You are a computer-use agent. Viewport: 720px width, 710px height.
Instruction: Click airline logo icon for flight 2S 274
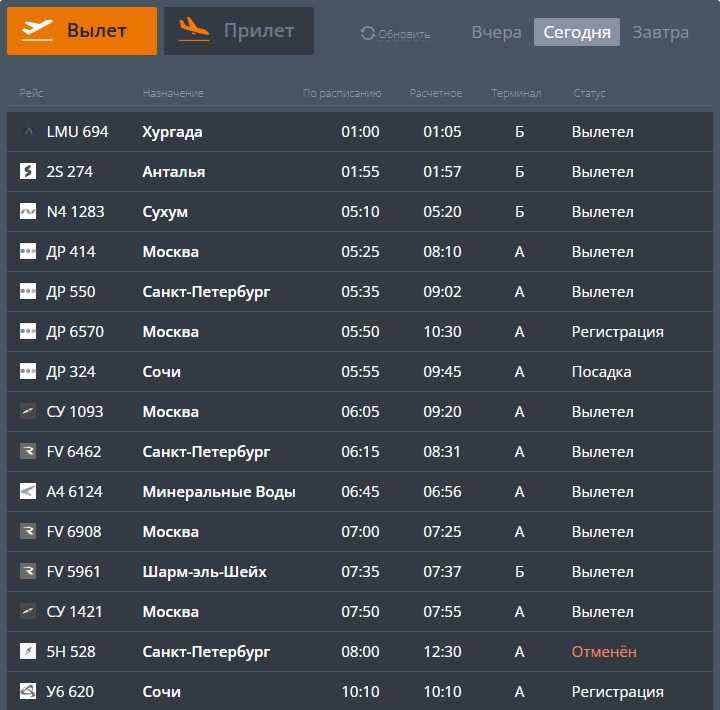pyautogui.click(x=28, y=172)
